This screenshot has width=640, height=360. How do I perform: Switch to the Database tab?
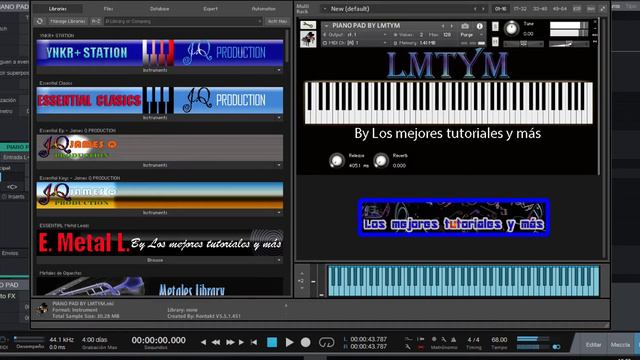pyautogui.click(x=160, y=9)
